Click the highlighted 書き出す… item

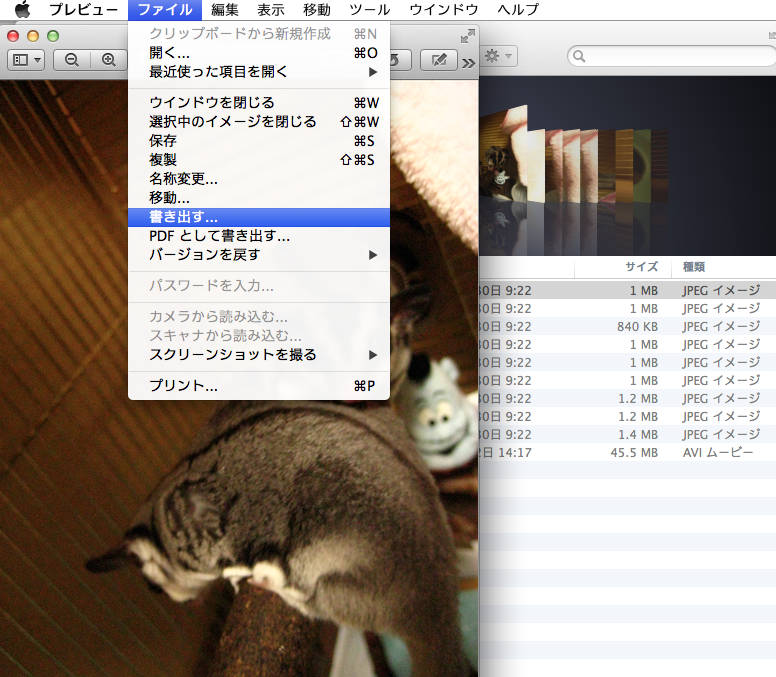tap(259, 217)
